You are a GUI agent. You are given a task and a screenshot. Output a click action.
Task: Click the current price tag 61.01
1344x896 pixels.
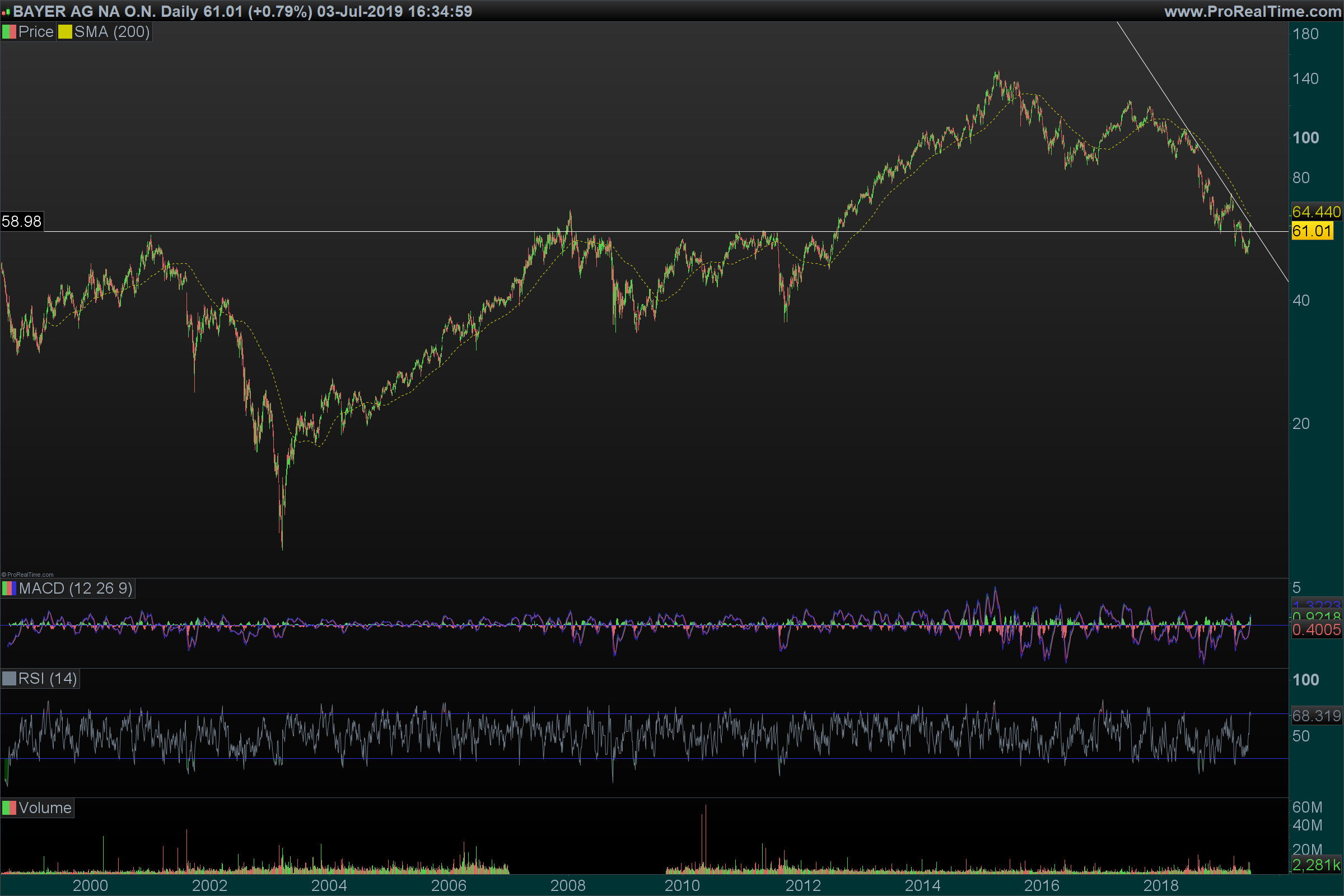click(1312, 231)
